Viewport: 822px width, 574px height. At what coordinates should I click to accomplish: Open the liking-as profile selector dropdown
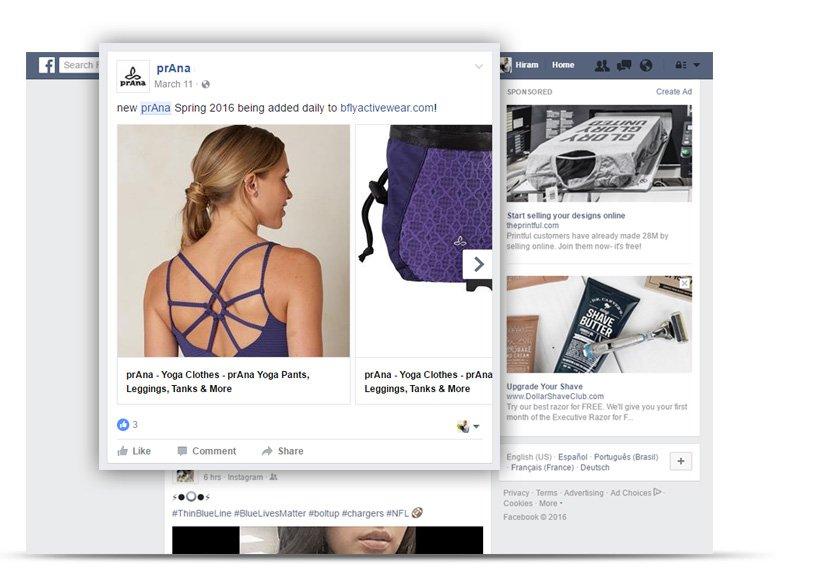[468, 427]
